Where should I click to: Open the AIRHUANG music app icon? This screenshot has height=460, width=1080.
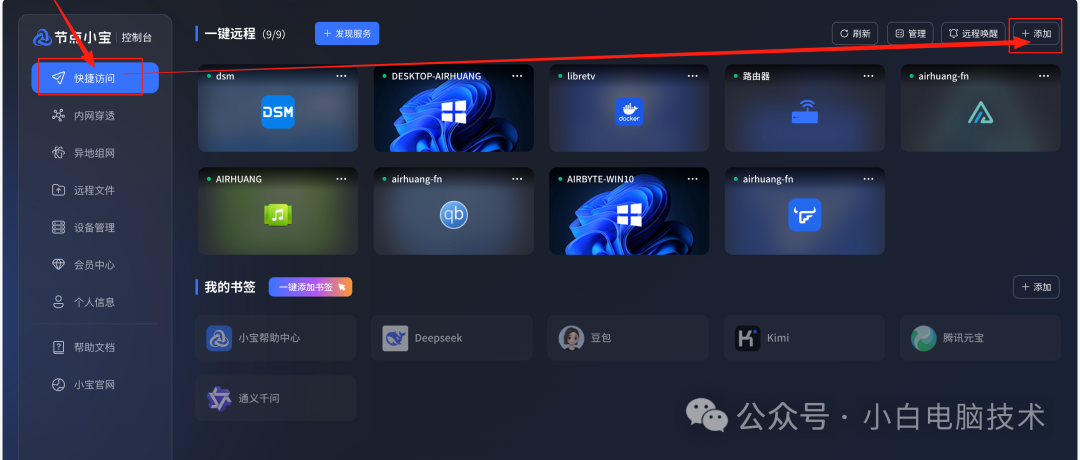(278, 215)
